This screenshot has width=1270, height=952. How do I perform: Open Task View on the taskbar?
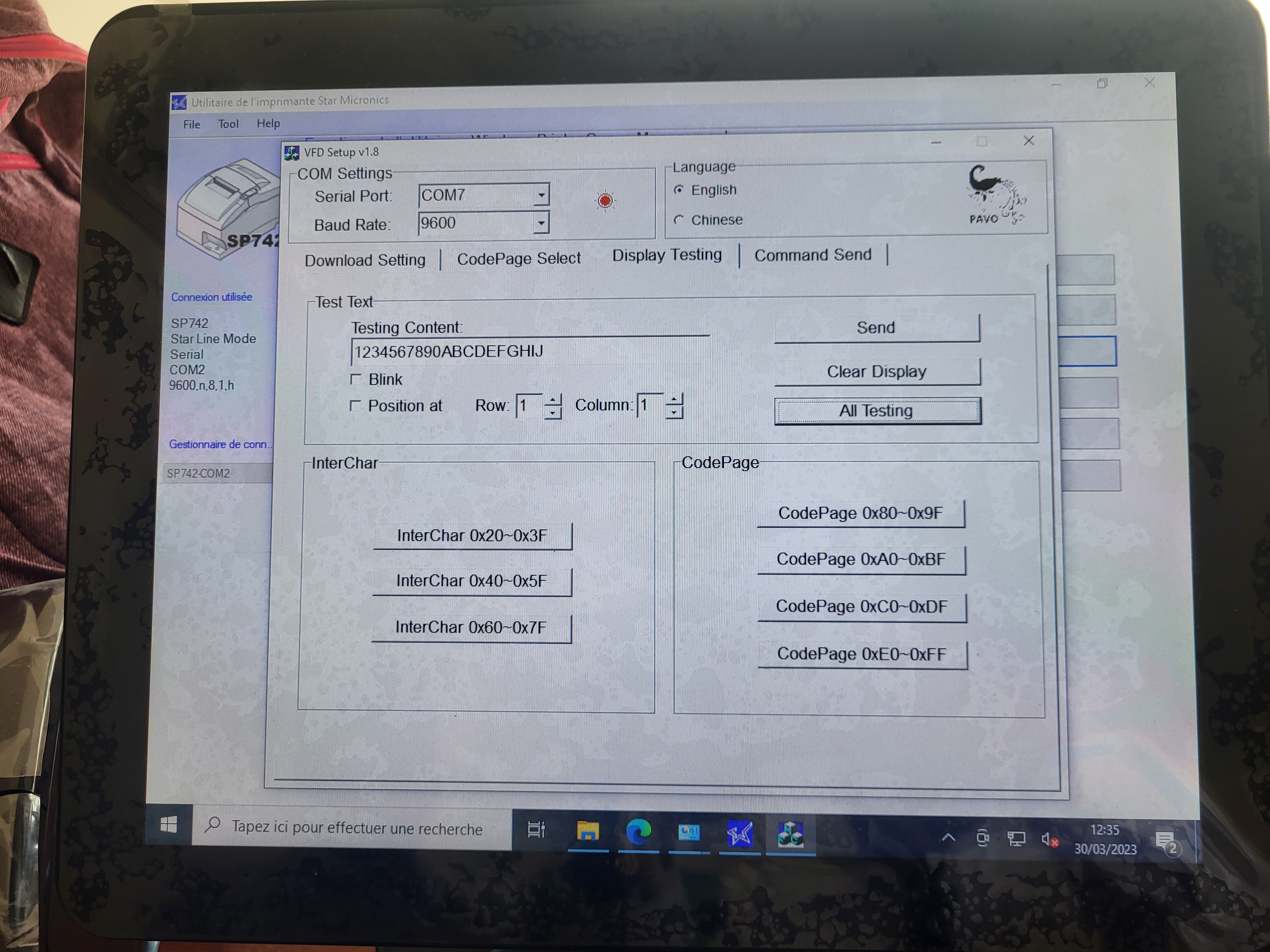[x=536, y=829]
